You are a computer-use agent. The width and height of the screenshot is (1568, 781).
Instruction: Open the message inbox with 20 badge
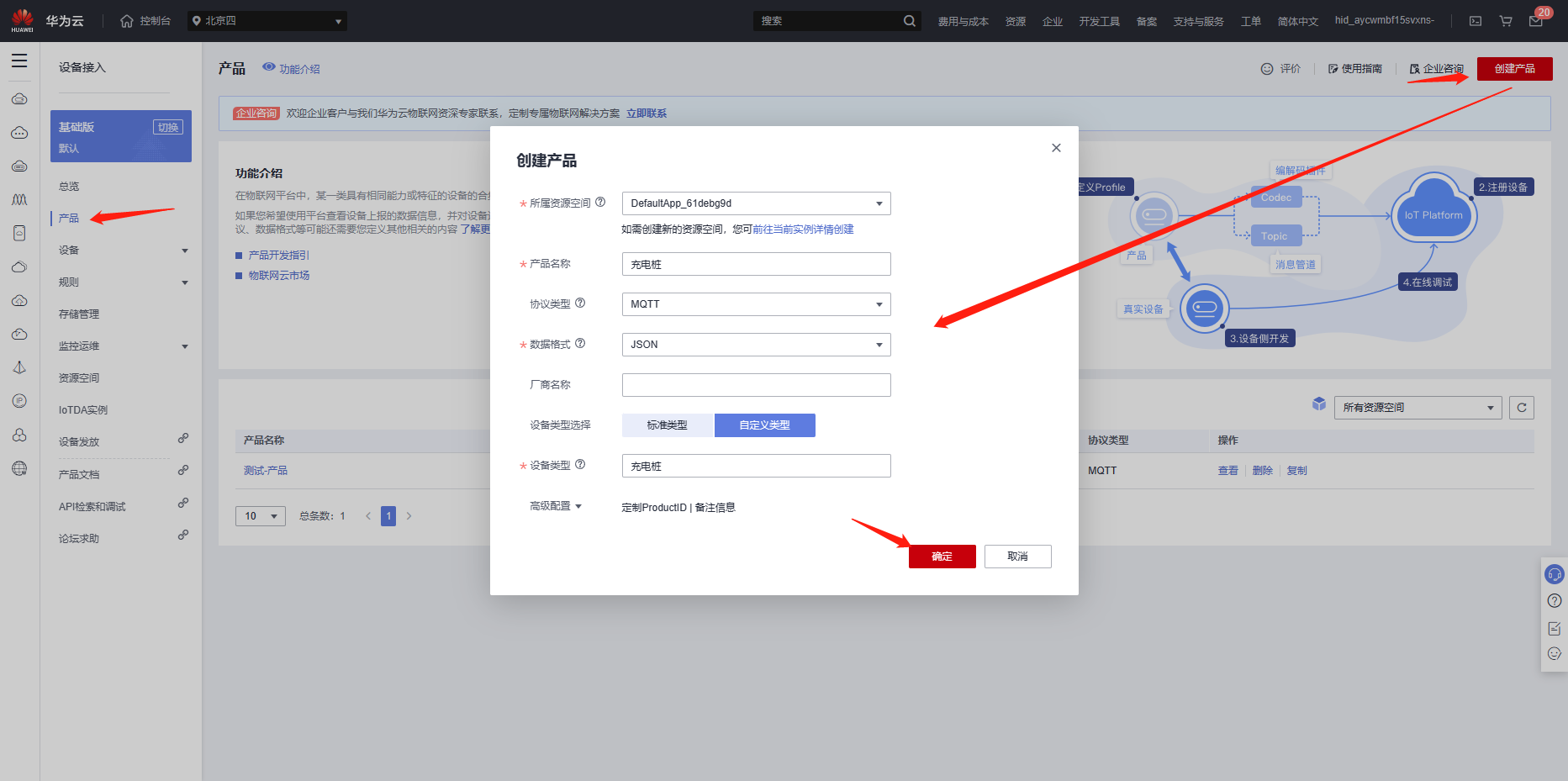pos(1536,20)
